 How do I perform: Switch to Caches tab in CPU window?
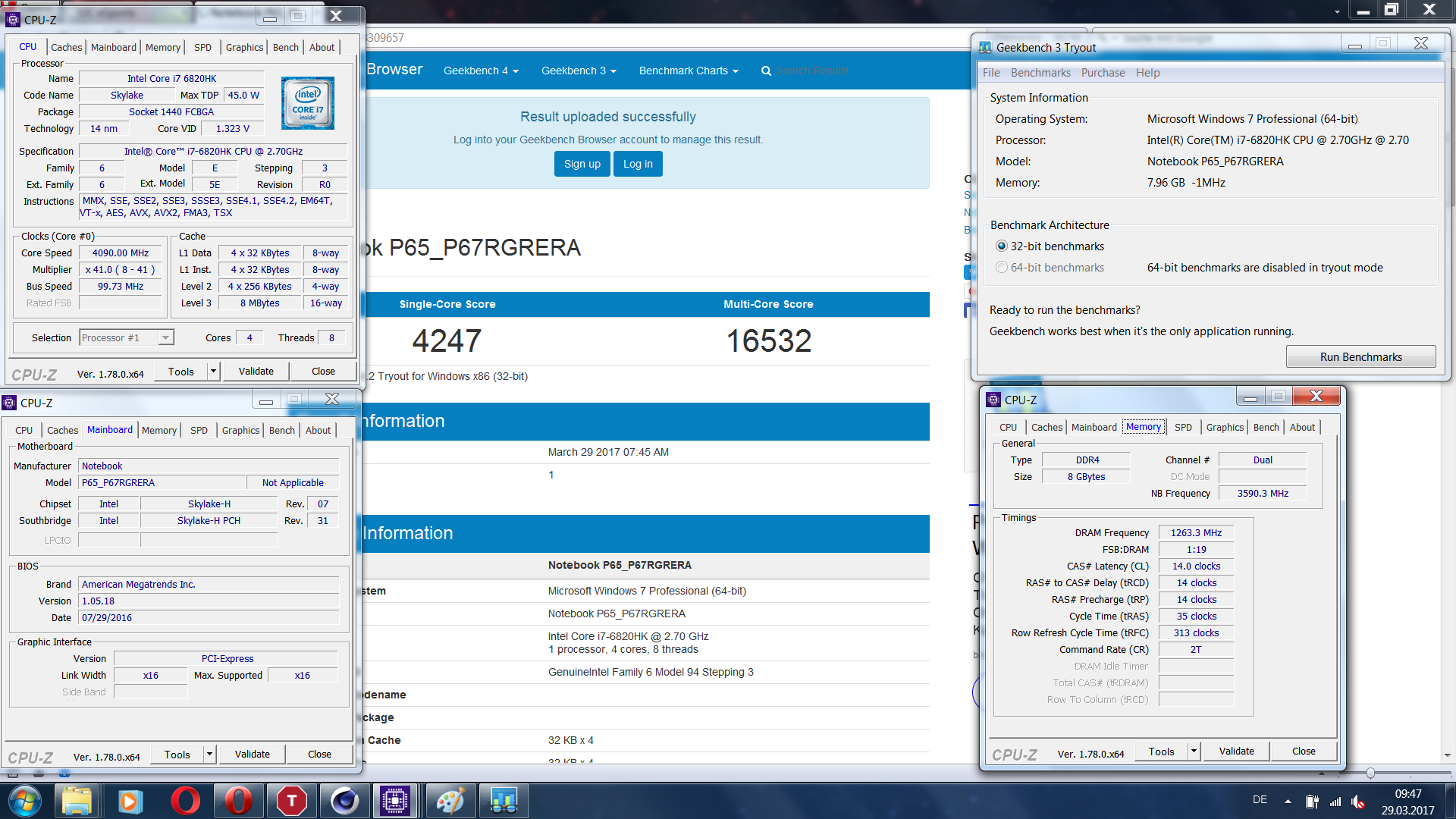[x=66, y=47]
